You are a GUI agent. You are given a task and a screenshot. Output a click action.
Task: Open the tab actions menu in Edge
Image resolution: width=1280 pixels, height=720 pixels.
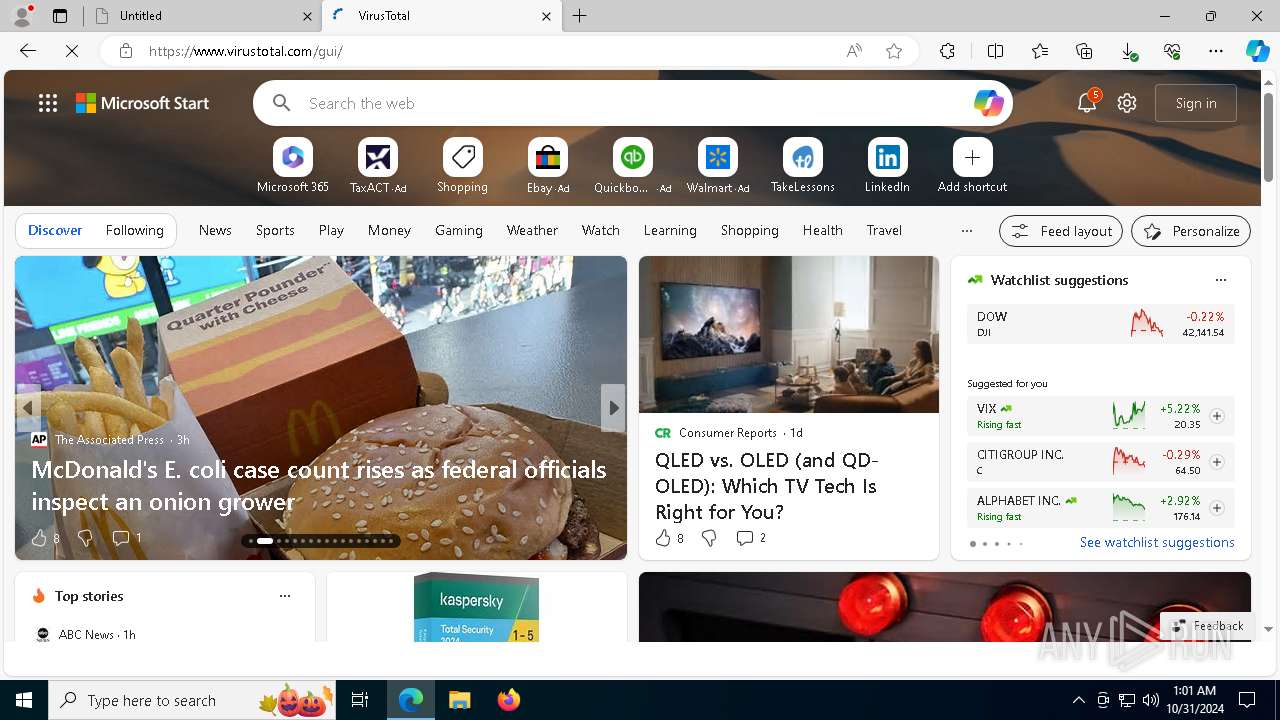tap(60, 16)
